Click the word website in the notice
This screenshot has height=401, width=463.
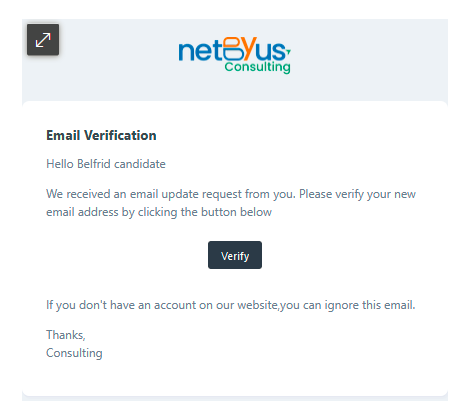tap(257, 305)
